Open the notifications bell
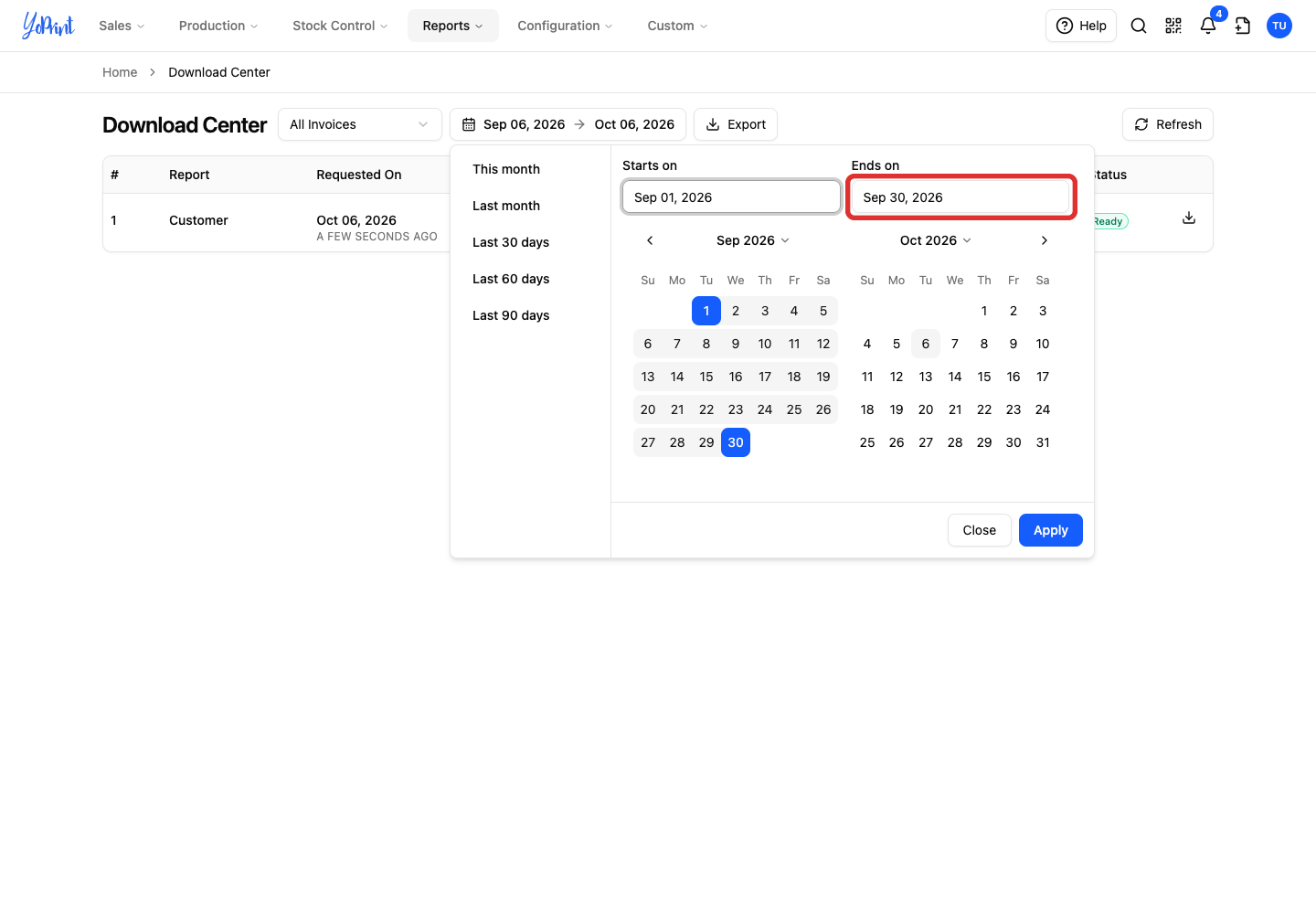 pos(1208,26)
